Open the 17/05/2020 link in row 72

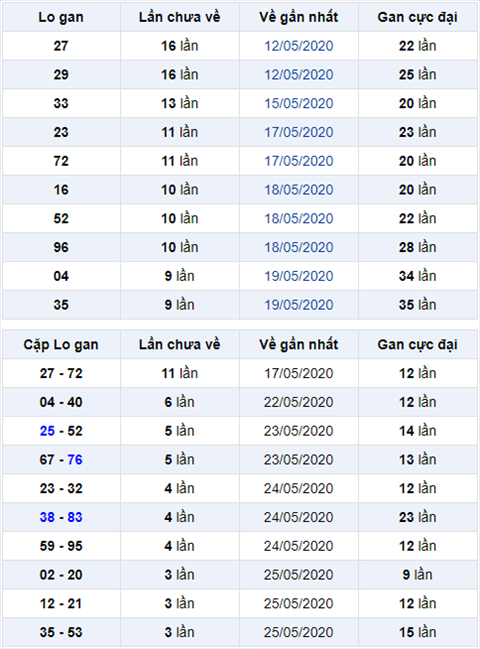pyautogui.click(x=299, y=161)
